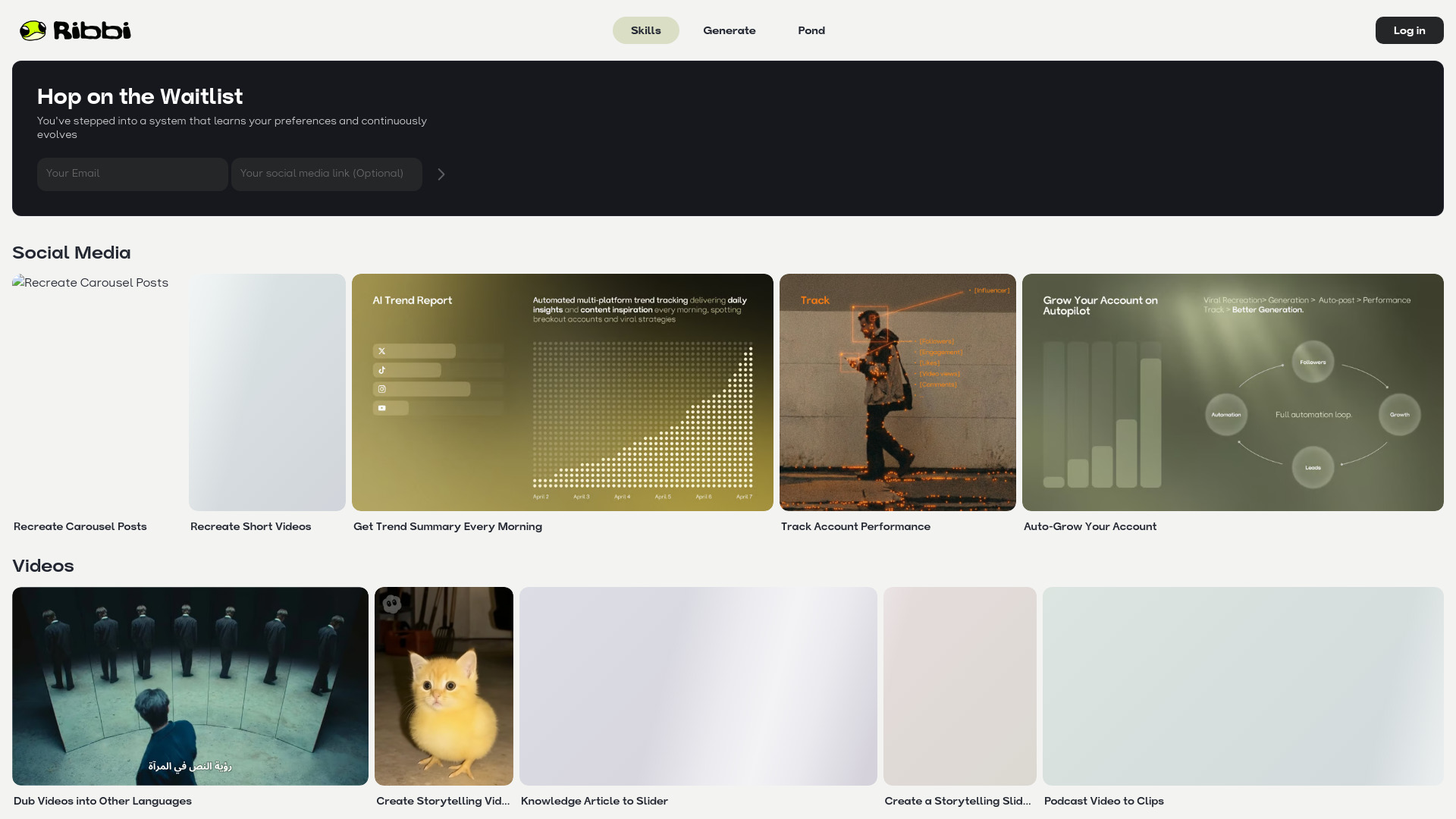Image resolution: width=1456 pixels, height=819 pixels.
Task: Submit waitlist with arrow icon
Action: tap(441, 174)
